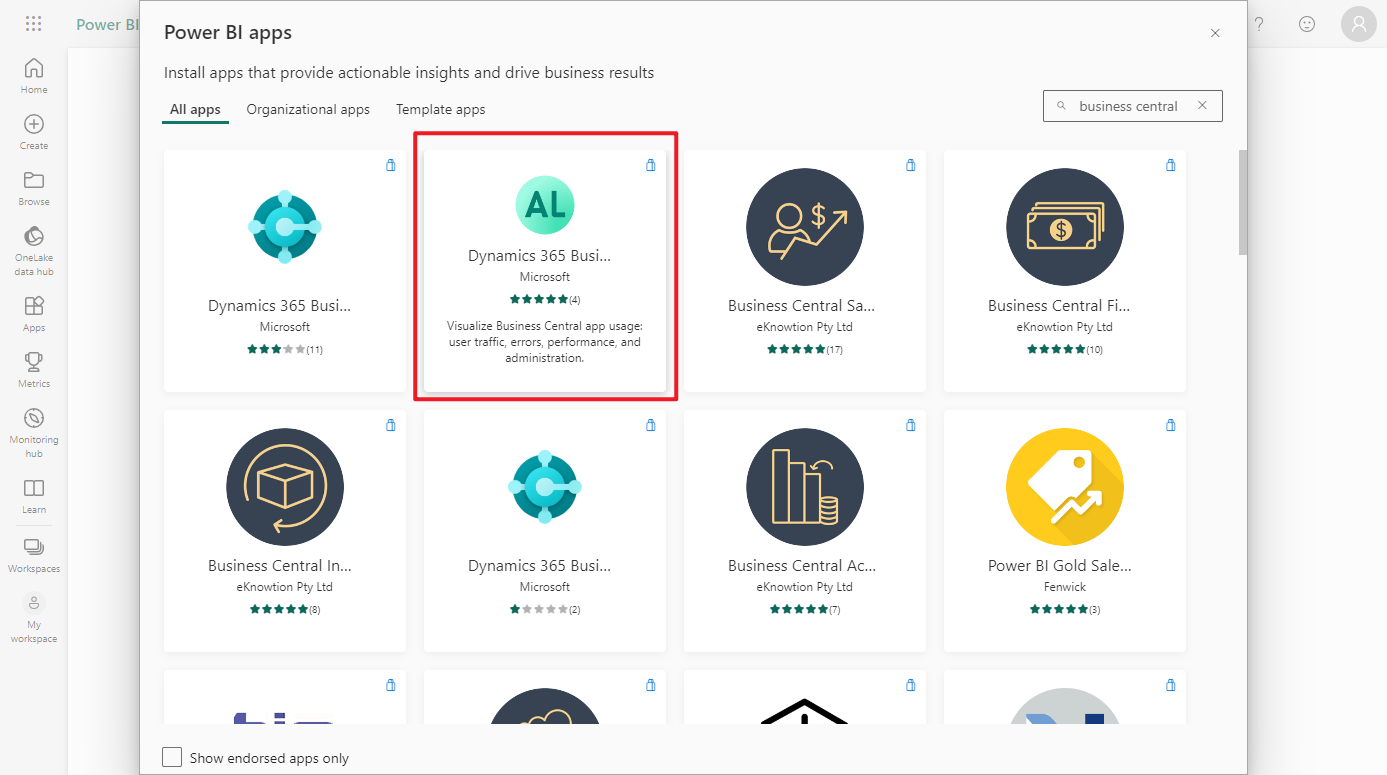Open the Learn section

click(x=33, y=493)
